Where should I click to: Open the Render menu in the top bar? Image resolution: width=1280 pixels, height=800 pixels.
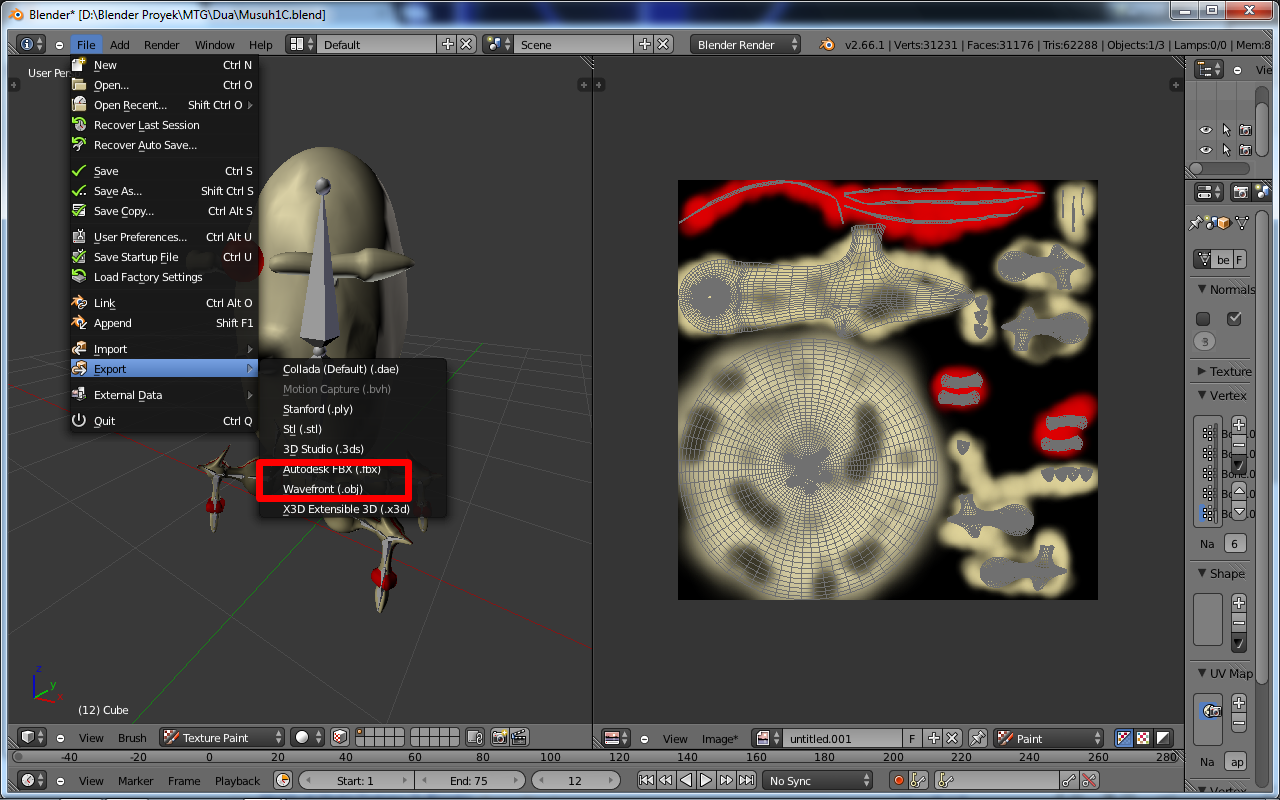pyautogui.click(x=160, y=44)
